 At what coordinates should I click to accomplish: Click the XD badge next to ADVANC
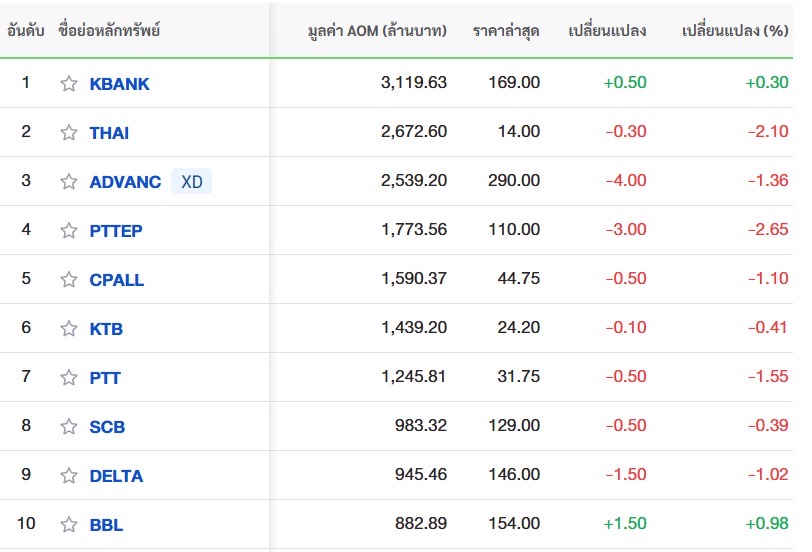[191, 182]
